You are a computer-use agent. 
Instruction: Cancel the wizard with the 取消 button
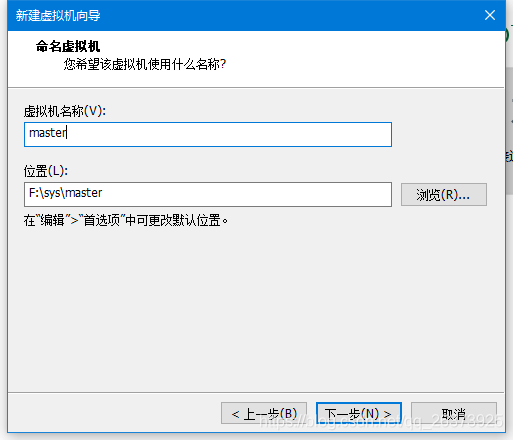454,413
